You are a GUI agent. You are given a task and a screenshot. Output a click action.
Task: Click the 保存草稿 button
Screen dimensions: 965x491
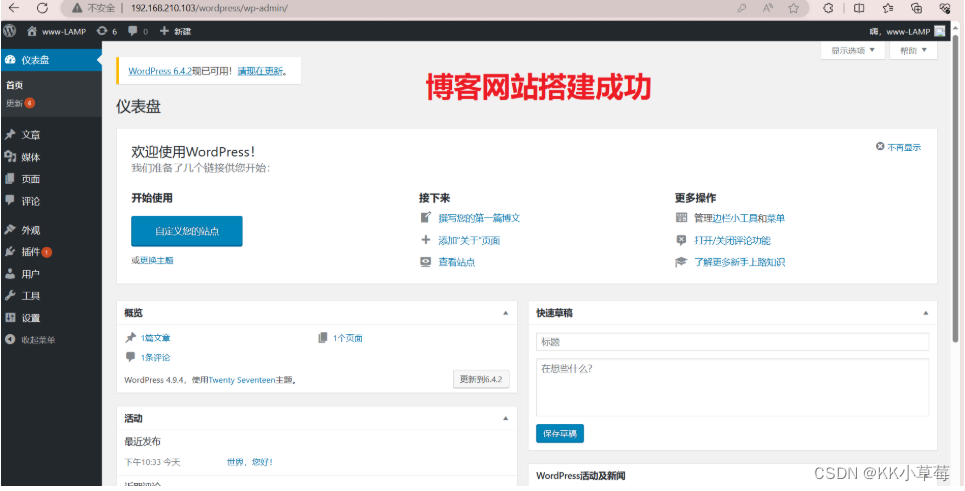coord(560,433)
